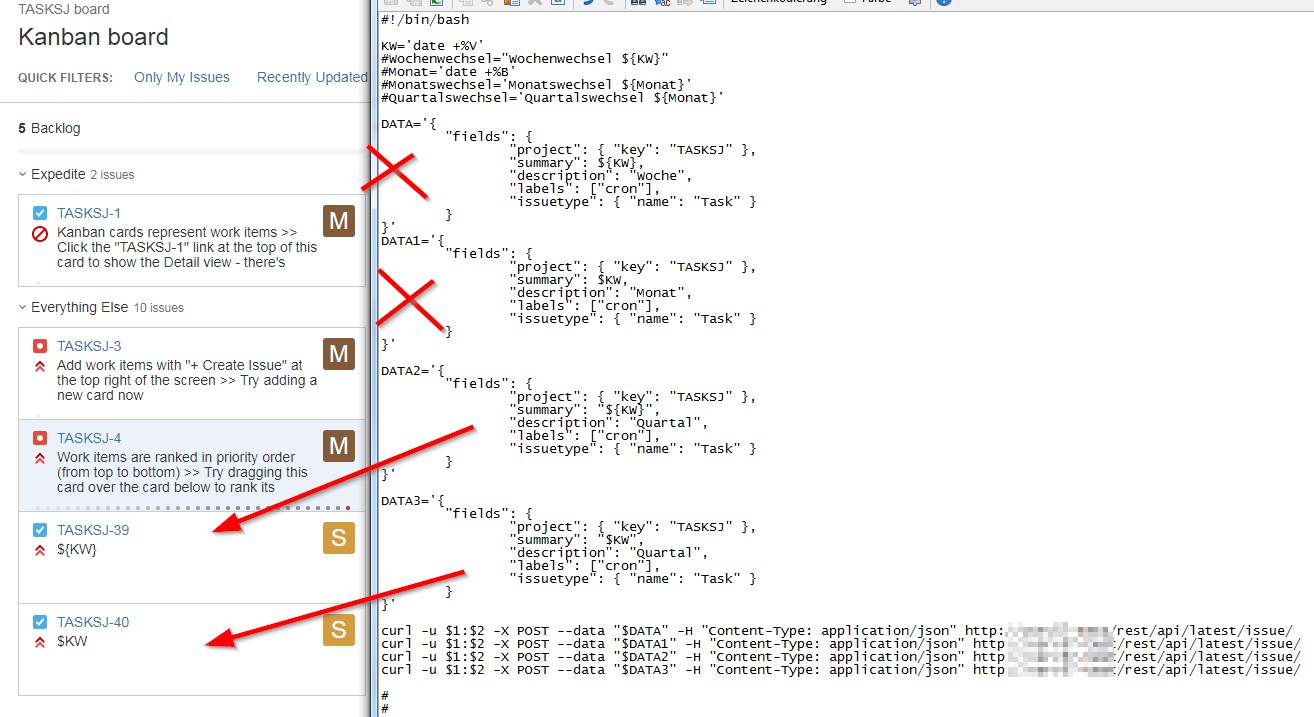Collapse the Expedite swimlane
The height and width of the screenshot is (717, 1314).
23,174
